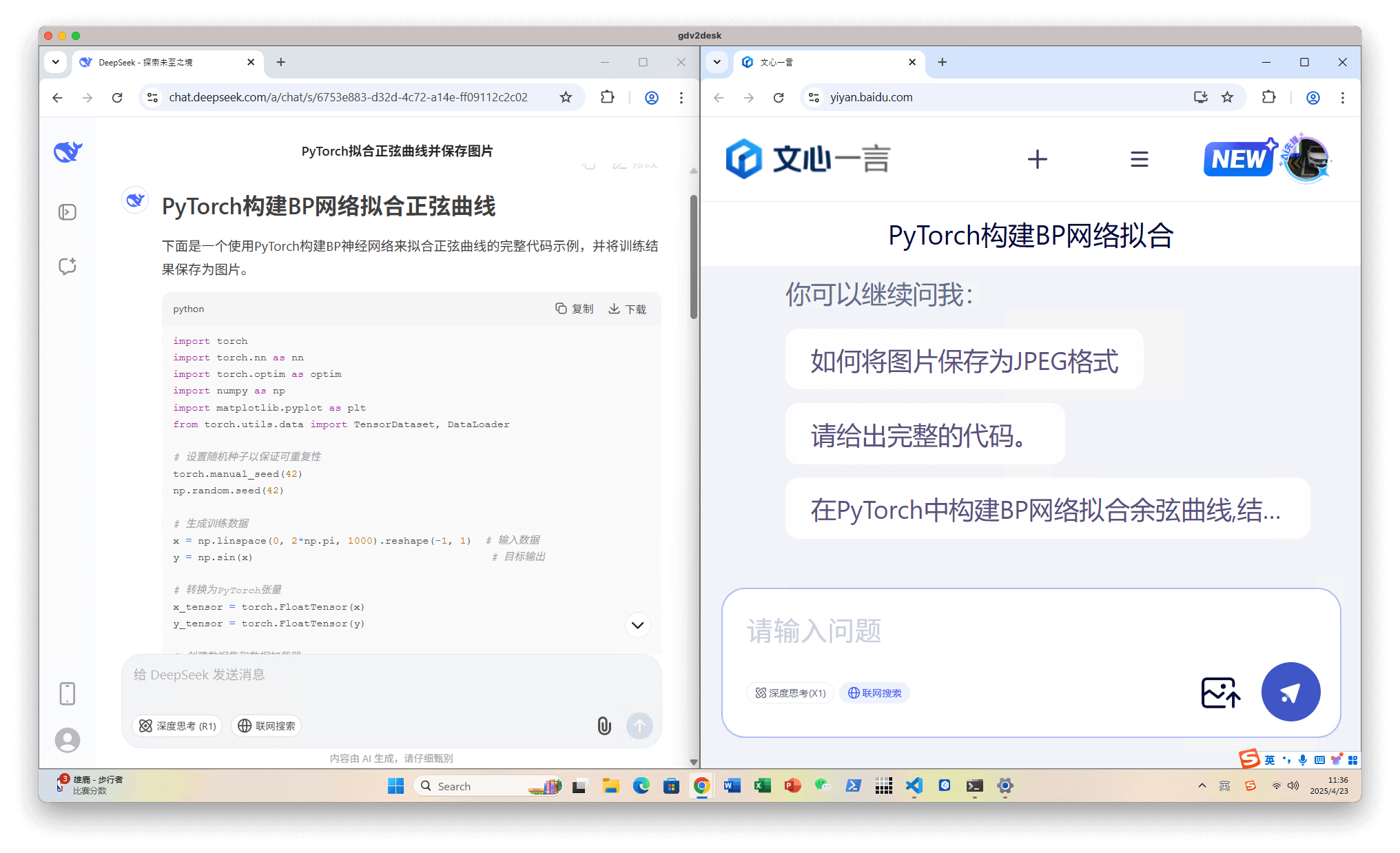Open the DeepSeek sidebar panel toggle

coord(68,212)
